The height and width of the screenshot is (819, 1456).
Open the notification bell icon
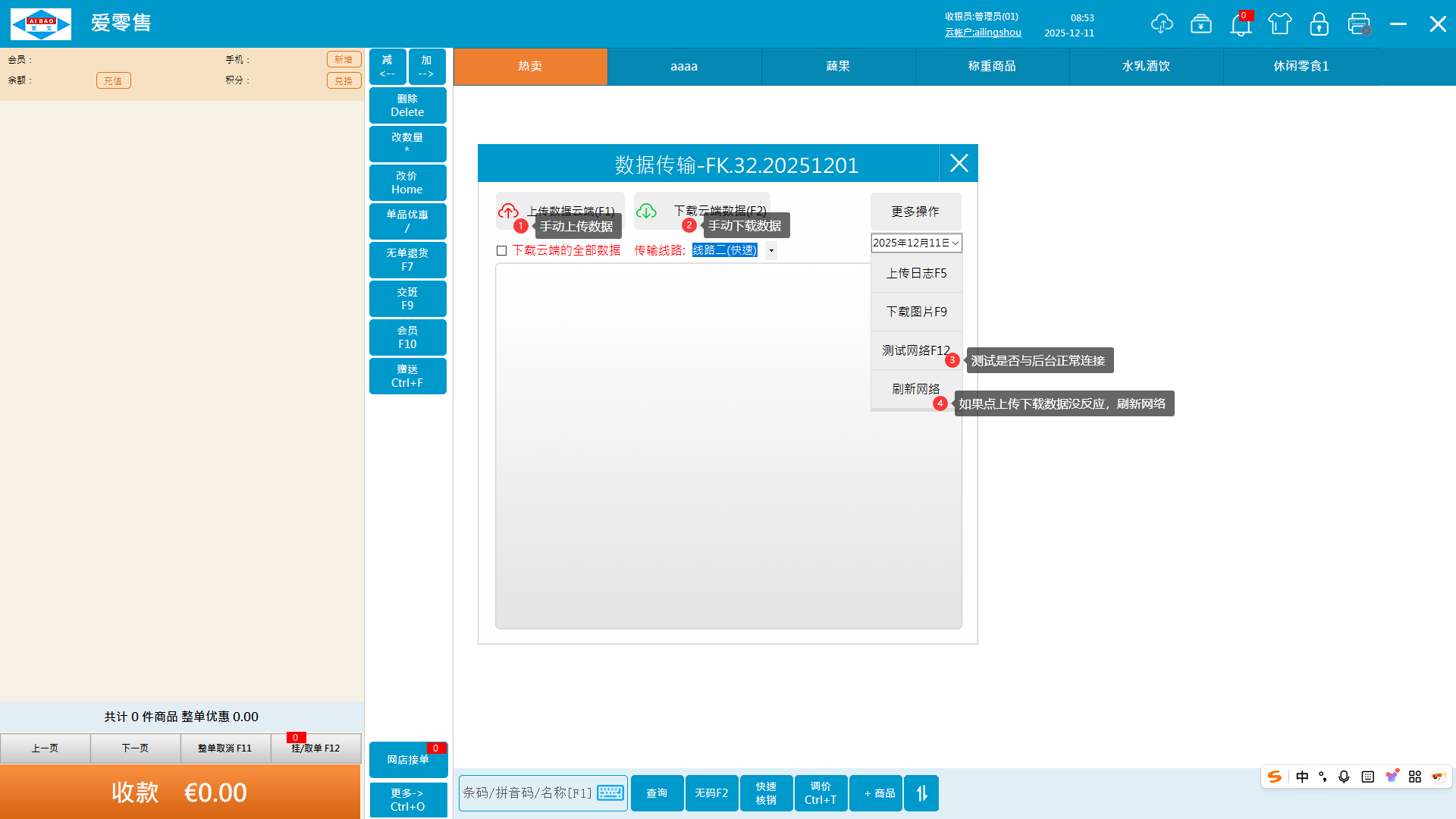pos(1241,25)
